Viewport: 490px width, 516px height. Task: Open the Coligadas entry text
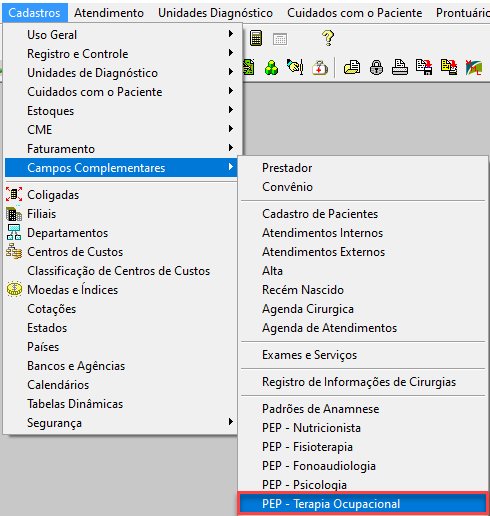(53, 195)
